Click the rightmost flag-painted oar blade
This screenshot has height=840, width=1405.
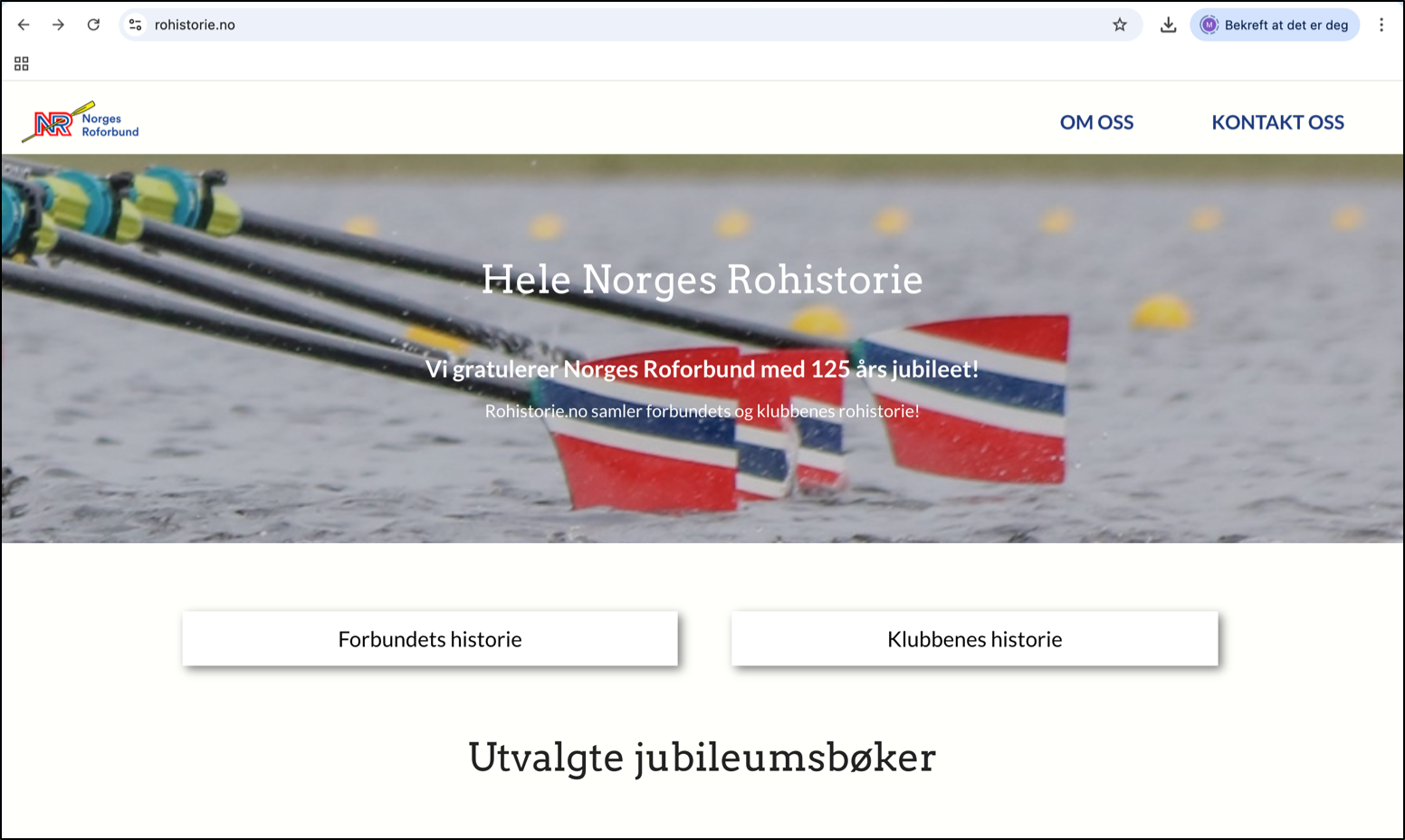pyautogui.click(x=973, y=398)
